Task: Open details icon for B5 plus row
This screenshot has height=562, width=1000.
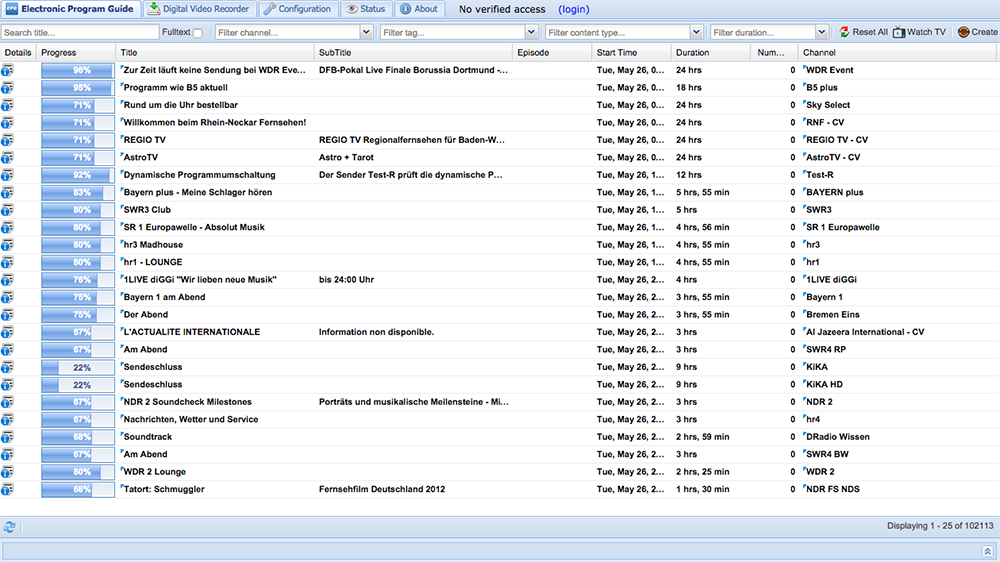Action: (7, 87)
